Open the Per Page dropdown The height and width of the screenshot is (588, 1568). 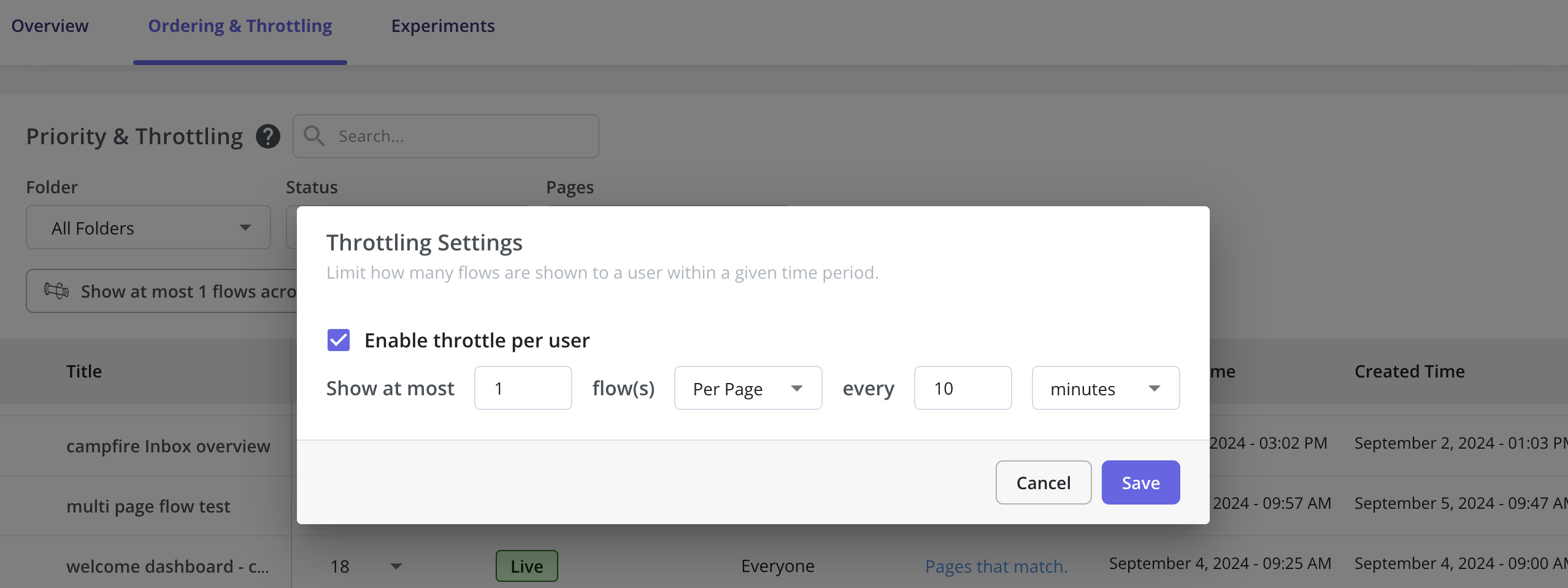pos(748,388)
